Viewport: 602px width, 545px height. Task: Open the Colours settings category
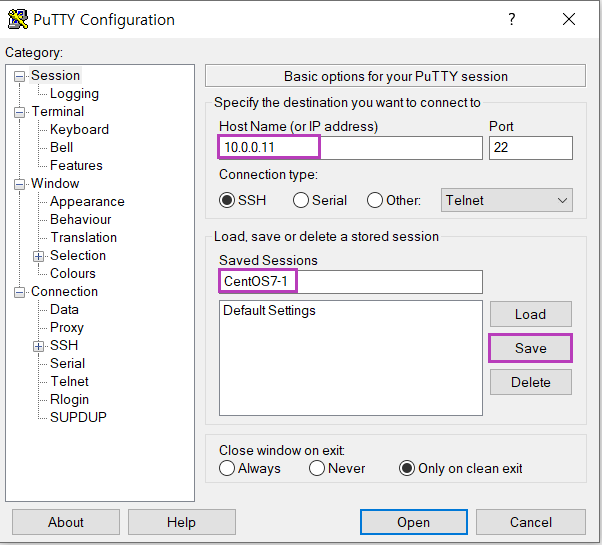73,274
